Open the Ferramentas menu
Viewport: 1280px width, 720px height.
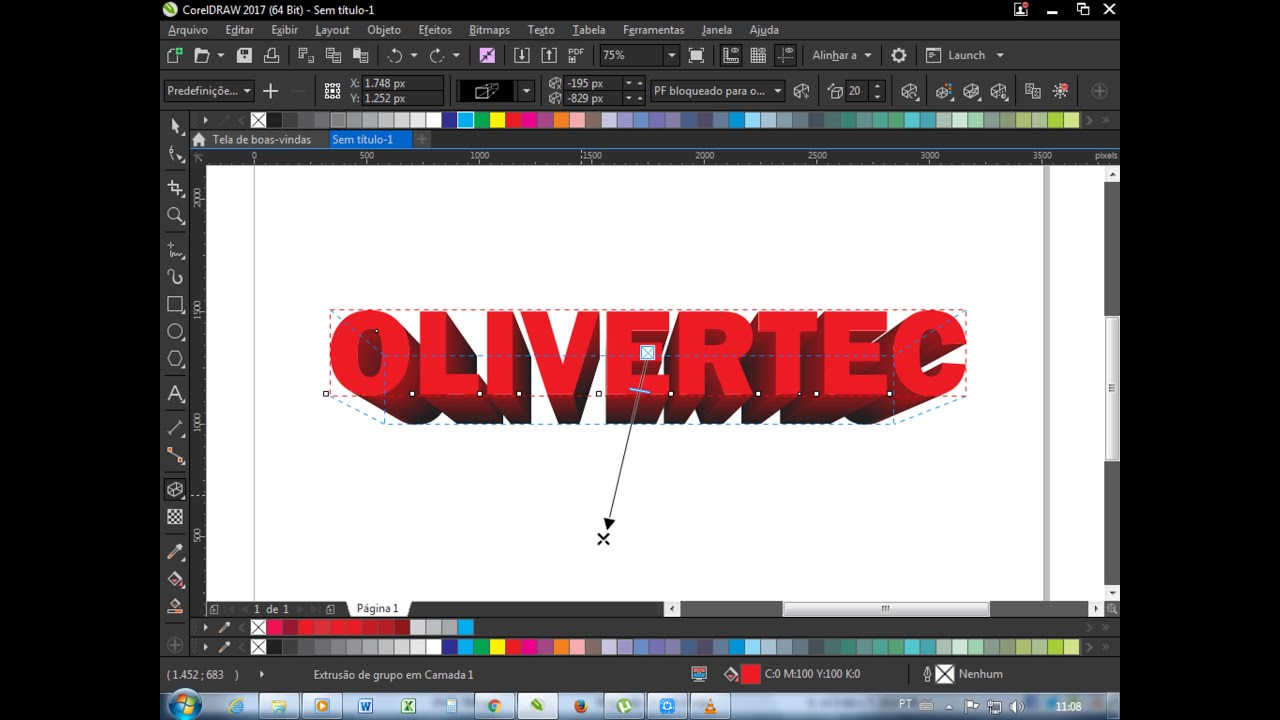click(x=653, y=30)
